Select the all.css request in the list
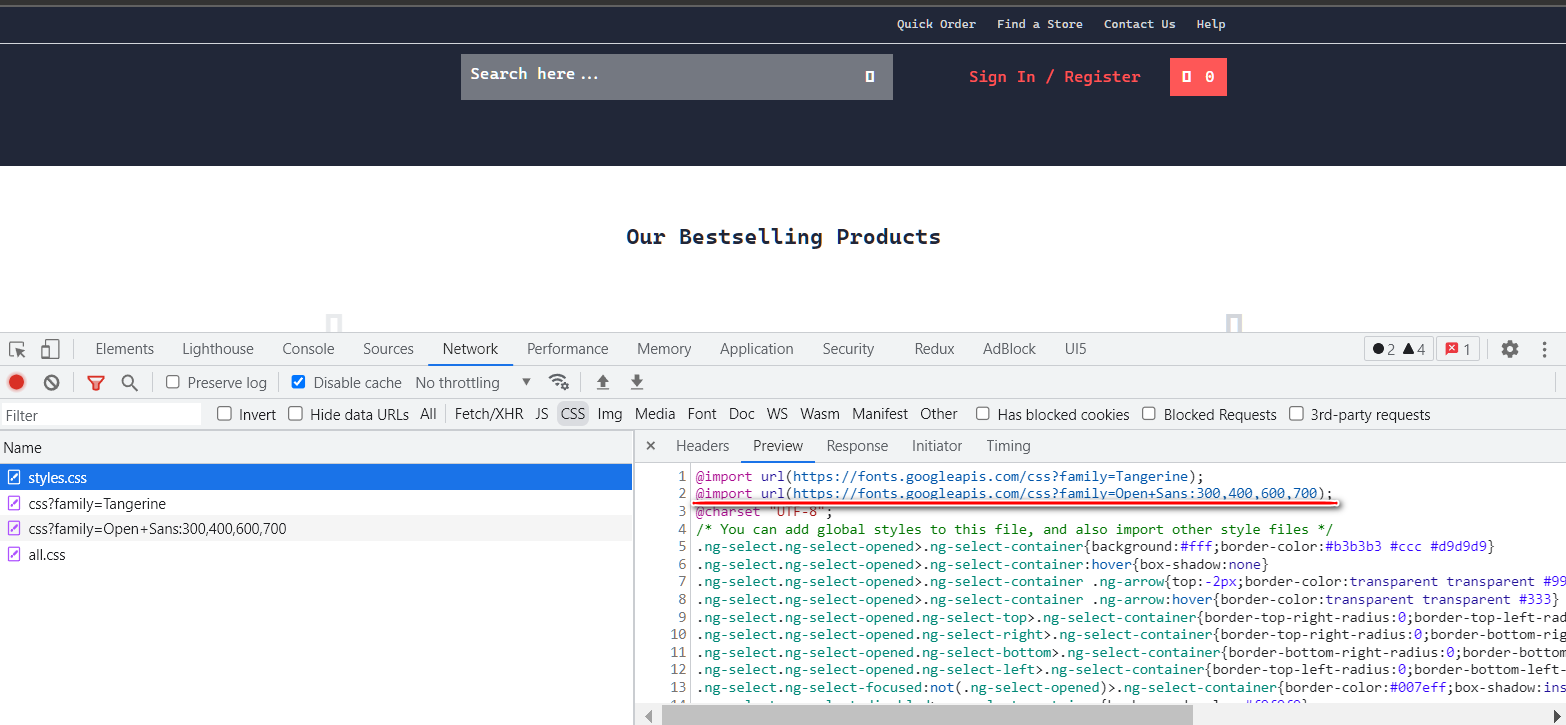 click(46, 554)
